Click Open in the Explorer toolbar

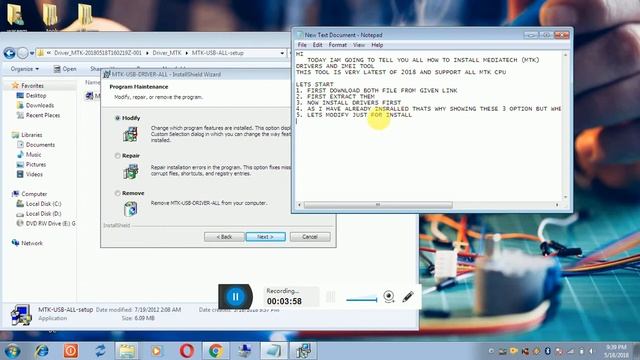click(x=65, y=69)
